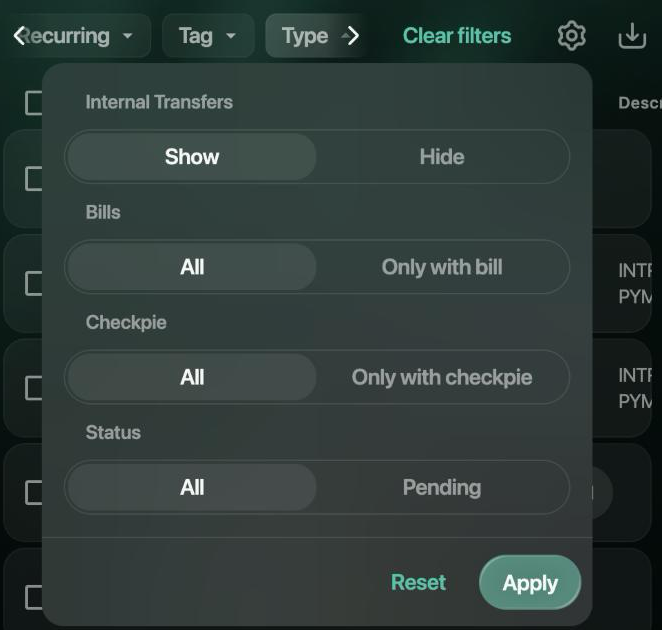662x630 pixels.
Task: Select Only with bill option
Action: pyautogui.click(x=442, y=267)
